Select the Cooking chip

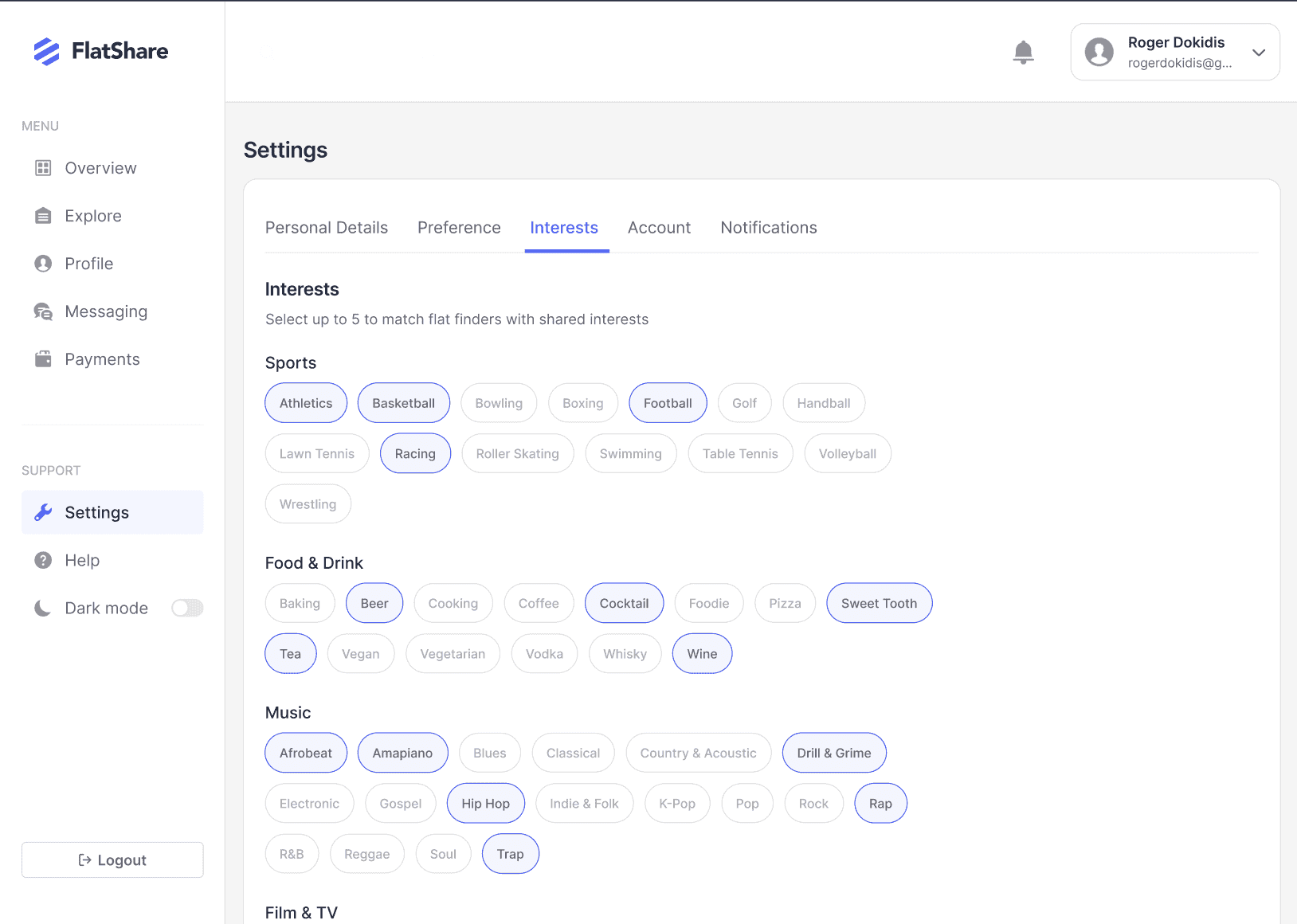click(453, 603)
